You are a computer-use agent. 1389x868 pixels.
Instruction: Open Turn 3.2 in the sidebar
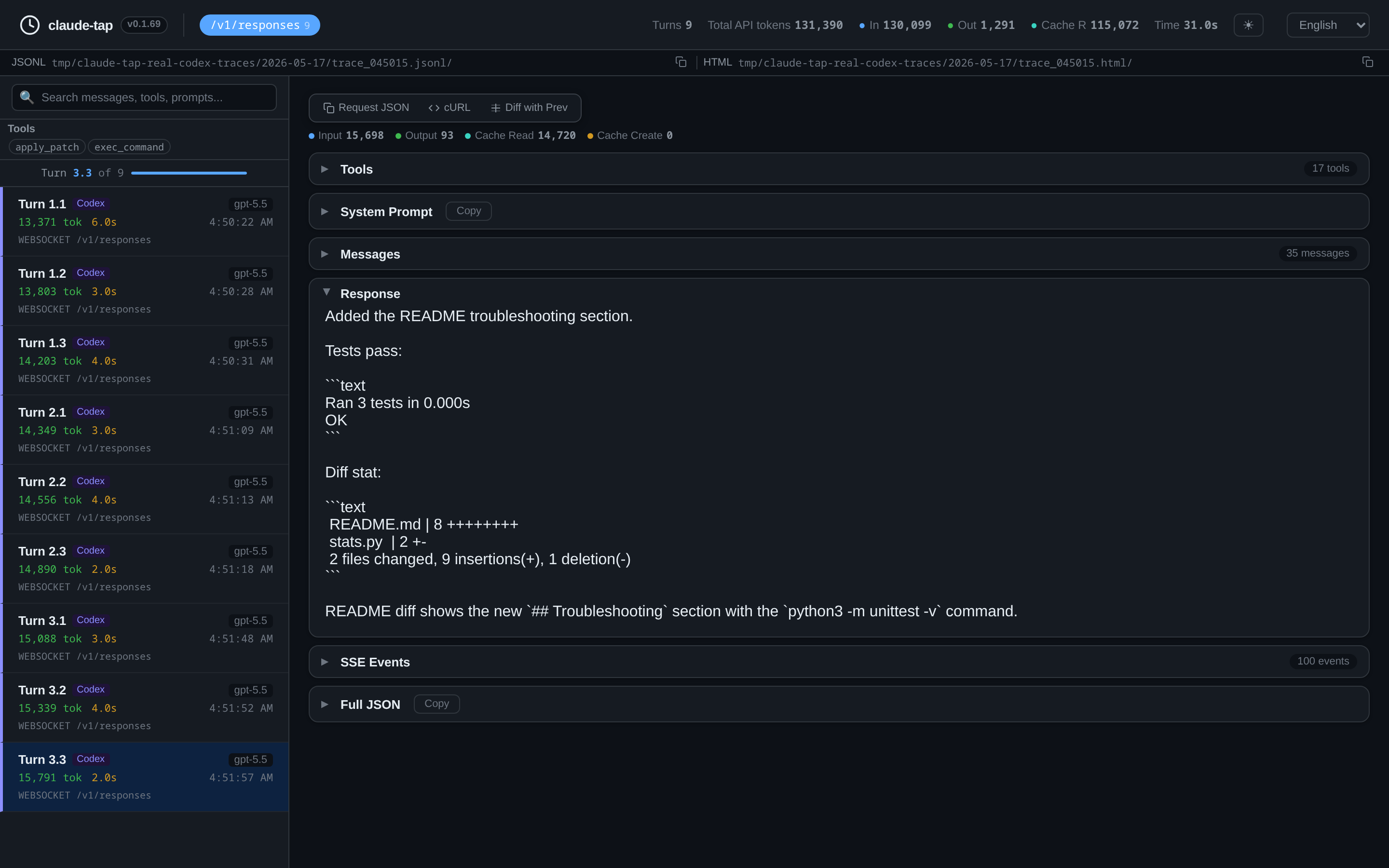click(x=145, y=708)
